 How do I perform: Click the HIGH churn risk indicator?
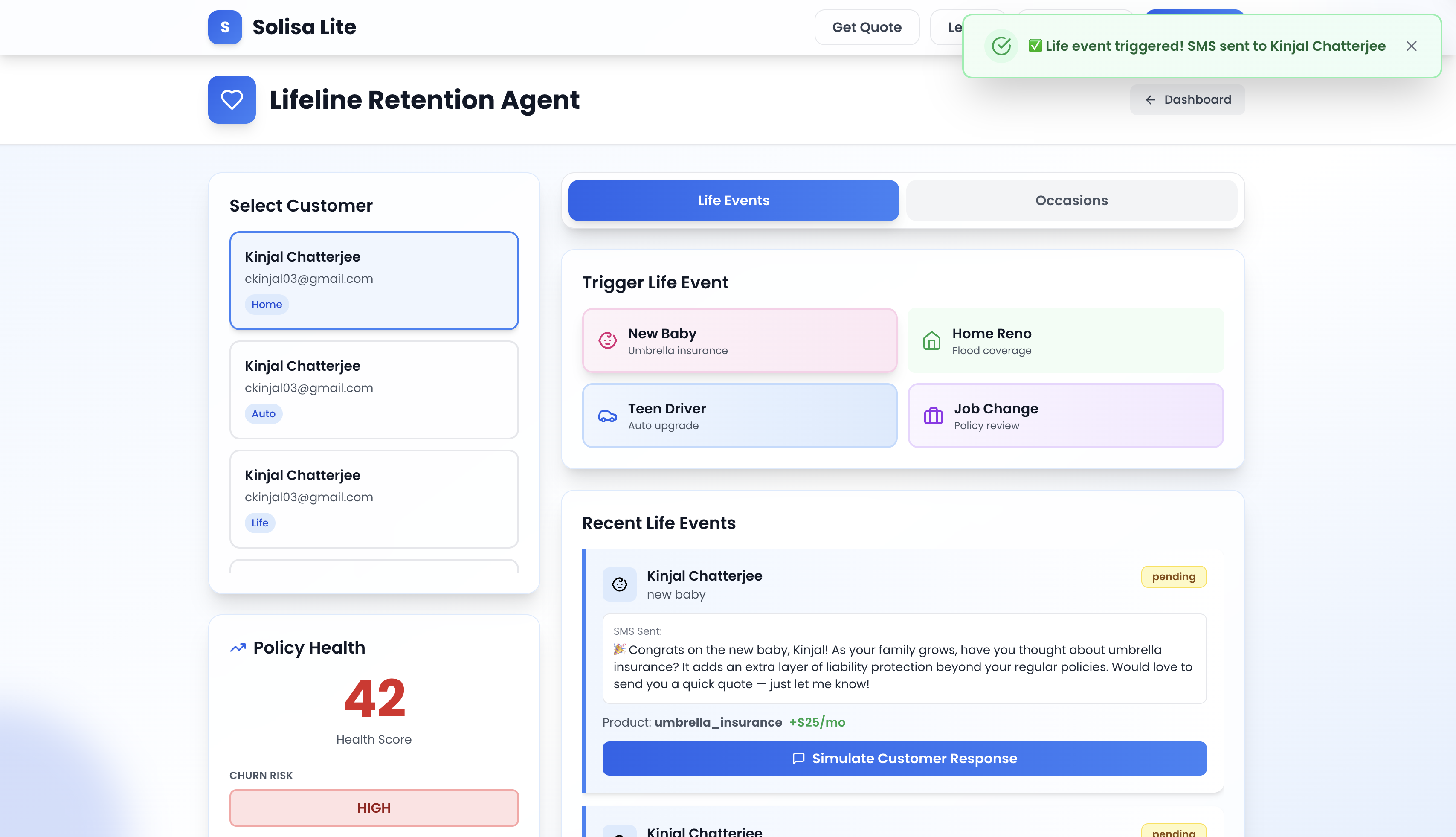pos(374,807)
